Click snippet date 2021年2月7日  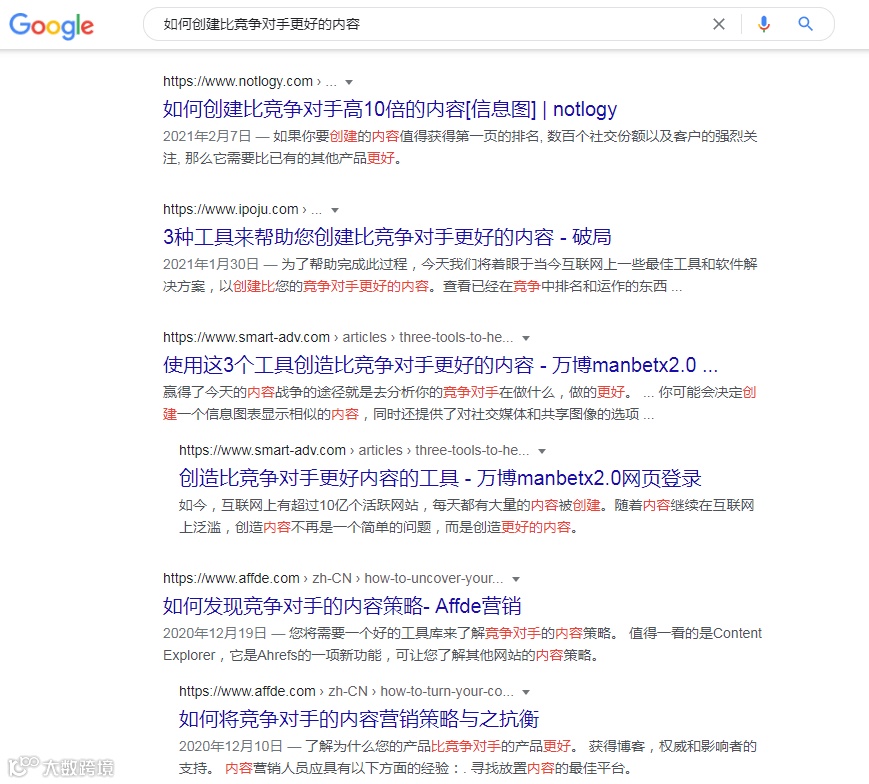point(207,136)
